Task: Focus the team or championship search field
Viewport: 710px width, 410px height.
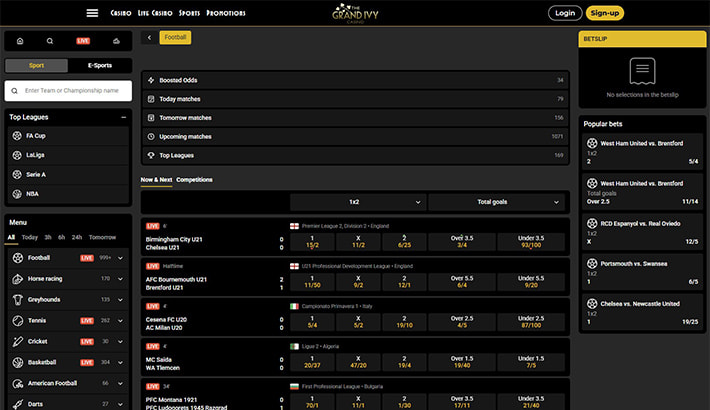Action: pos(68,91)
